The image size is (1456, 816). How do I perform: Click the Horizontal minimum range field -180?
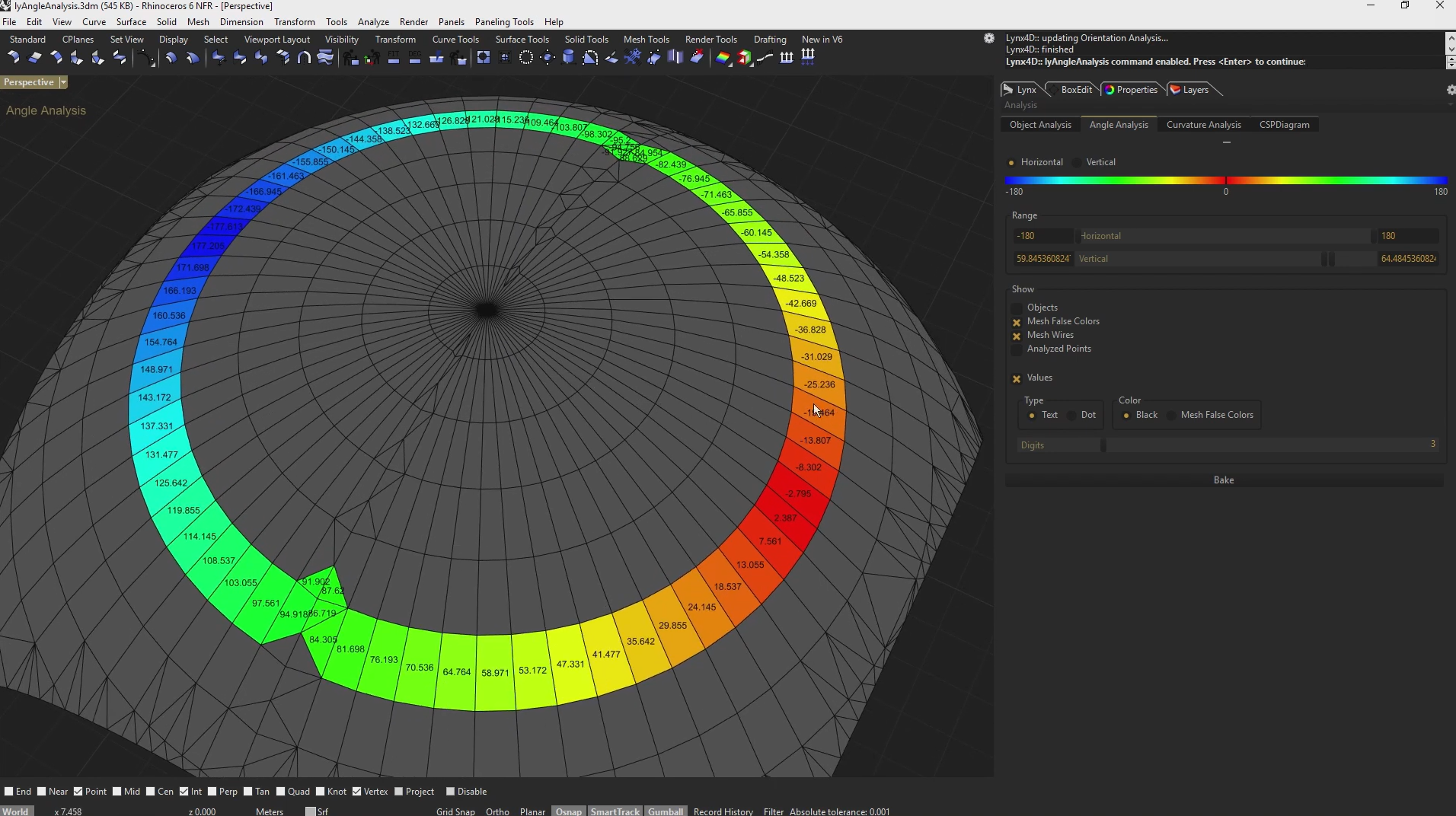pyautogui.click(x=1042, y=236)
